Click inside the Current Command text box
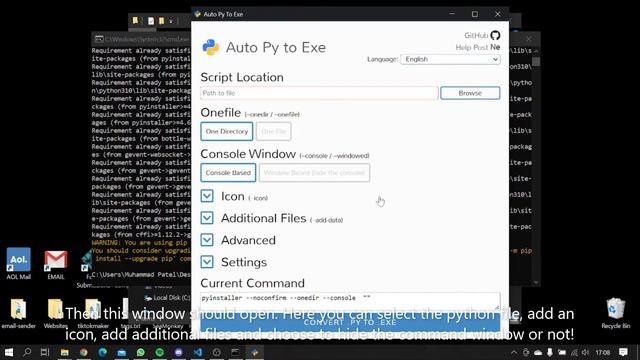Viewport: 640px width, 360px height. (350, 301)
